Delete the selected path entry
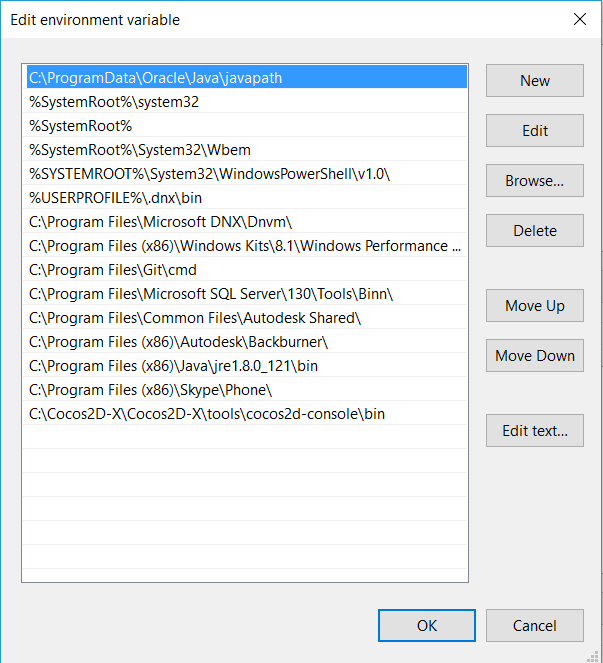This screenshot has height=663, width=603. coord(534,230)
